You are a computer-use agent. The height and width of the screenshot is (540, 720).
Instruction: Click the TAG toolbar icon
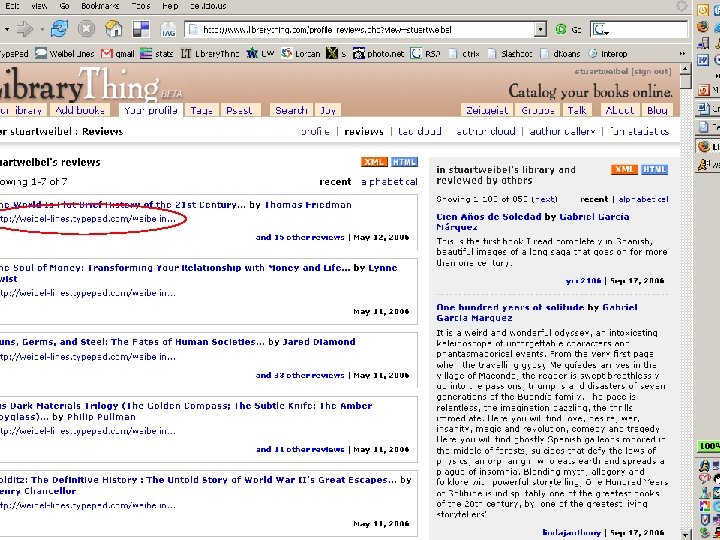168,30
